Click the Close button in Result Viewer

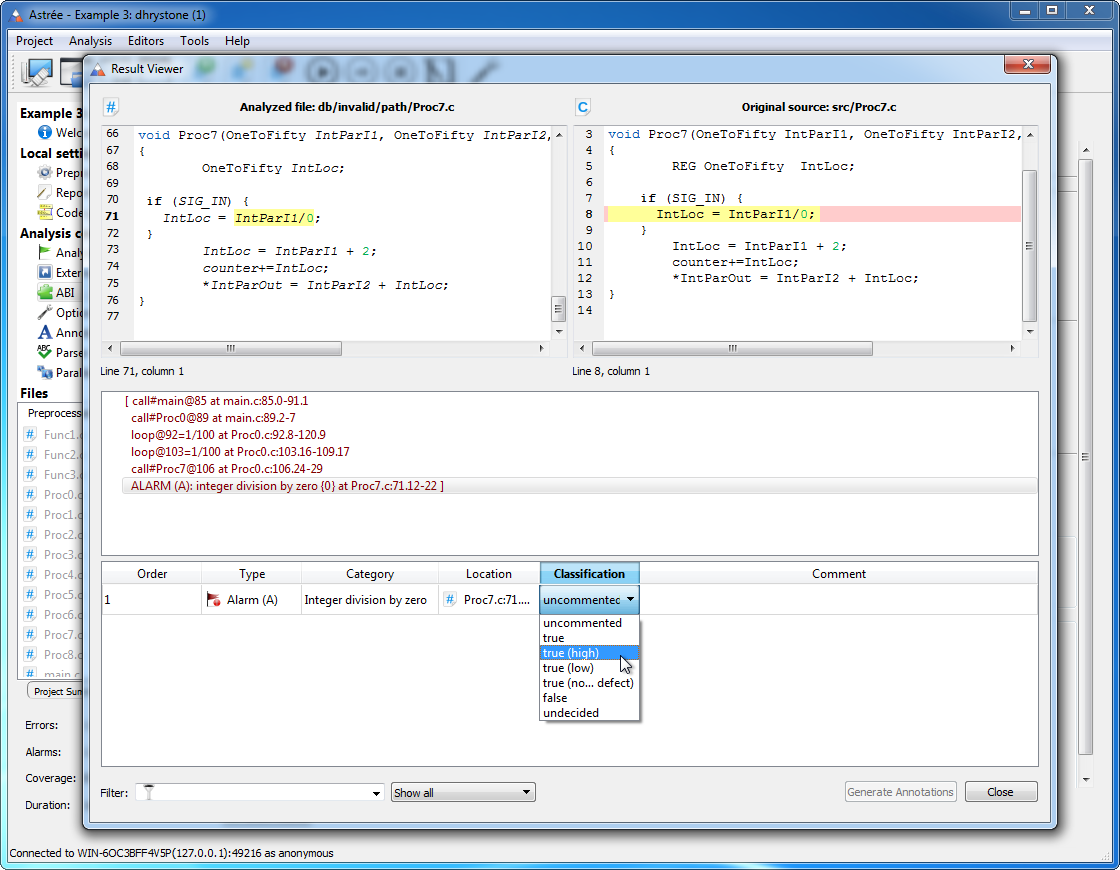tap(1000, 791)
